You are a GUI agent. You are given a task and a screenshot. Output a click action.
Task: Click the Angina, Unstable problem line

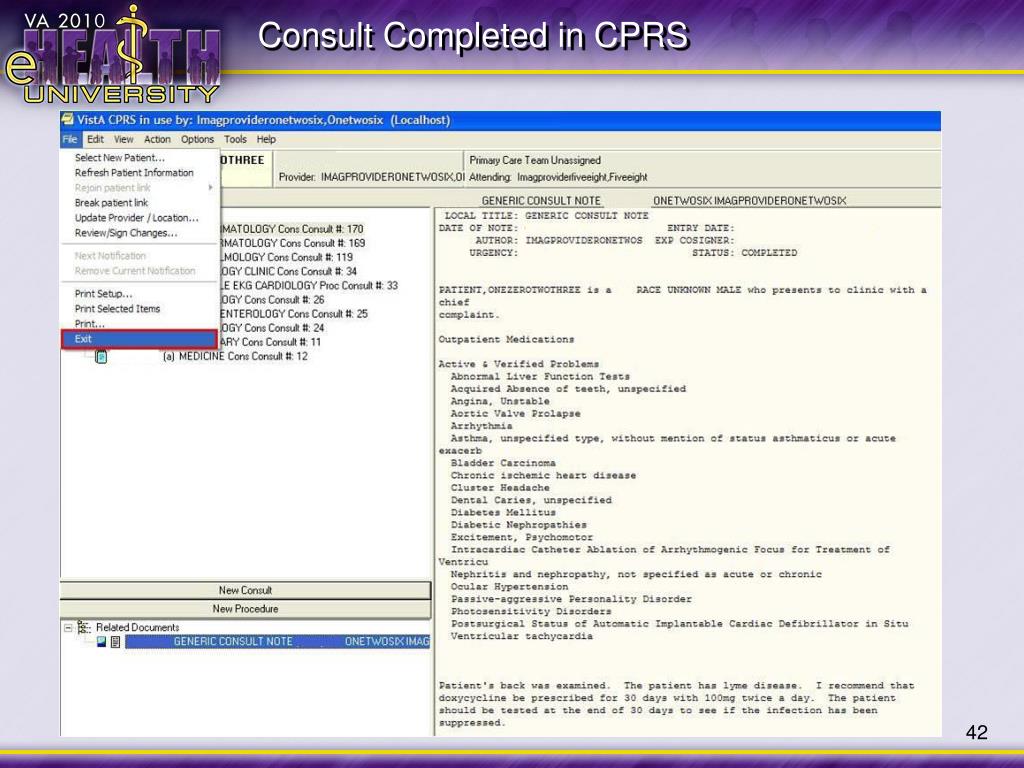(x=500, y=402)
